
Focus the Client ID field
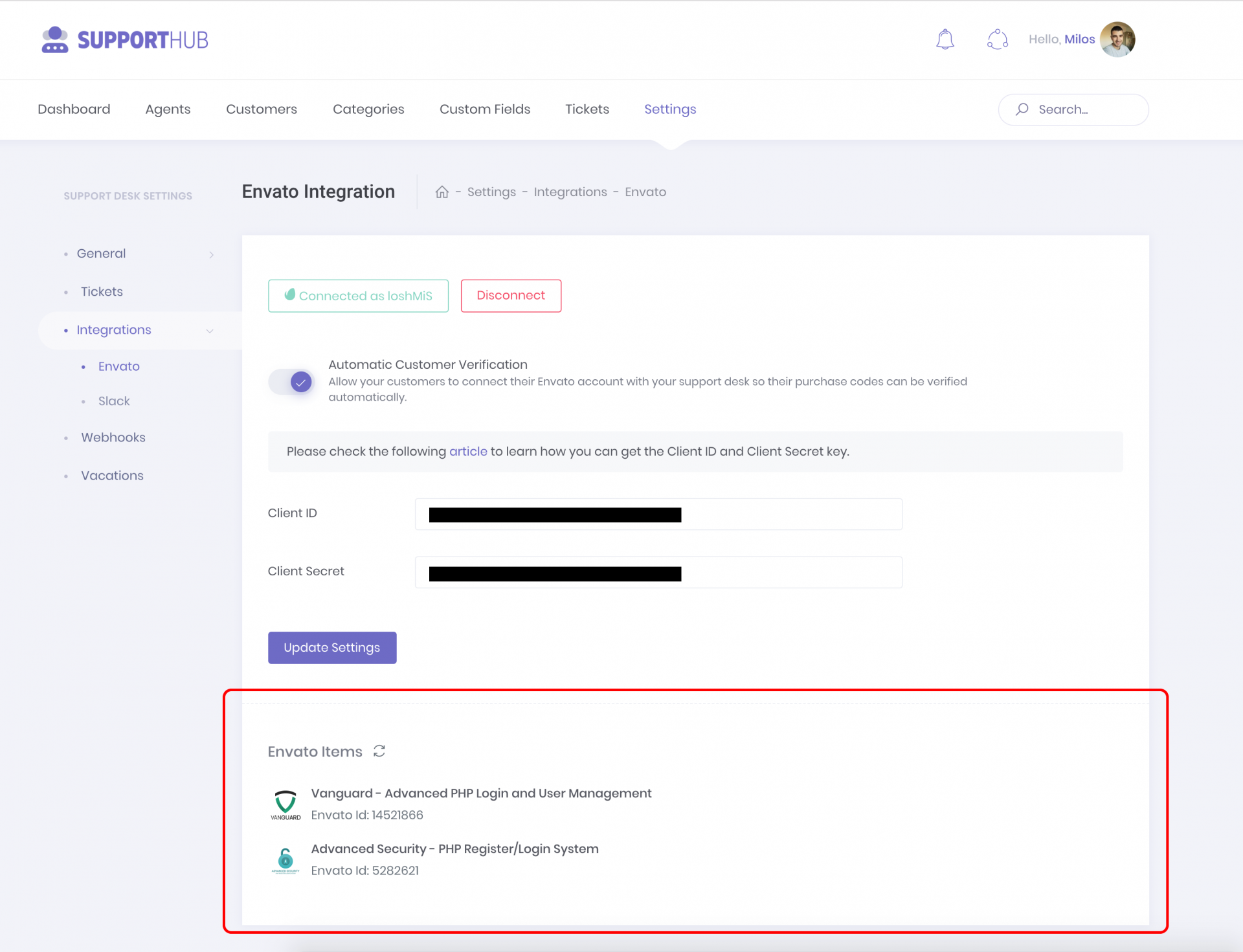point(658,514)
